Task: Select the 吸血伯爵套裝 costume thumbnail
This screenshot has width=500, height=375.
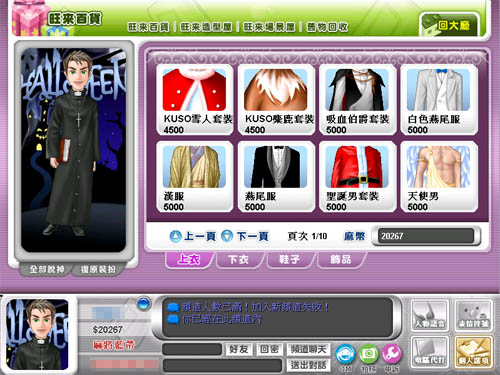Action: tap(357, 100)
